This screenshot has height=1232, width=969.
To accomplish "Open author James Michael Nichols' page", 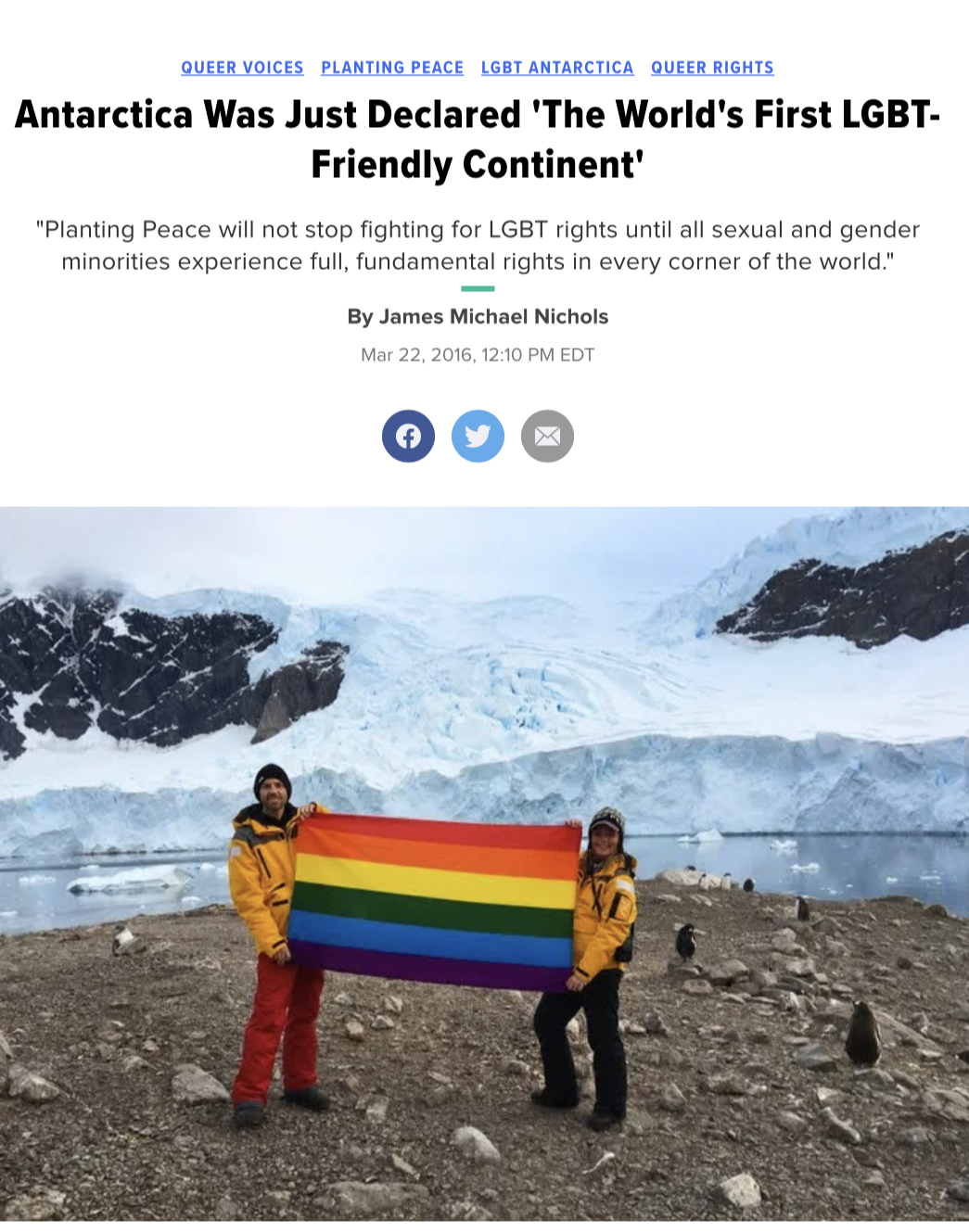I will pos(478,316).
